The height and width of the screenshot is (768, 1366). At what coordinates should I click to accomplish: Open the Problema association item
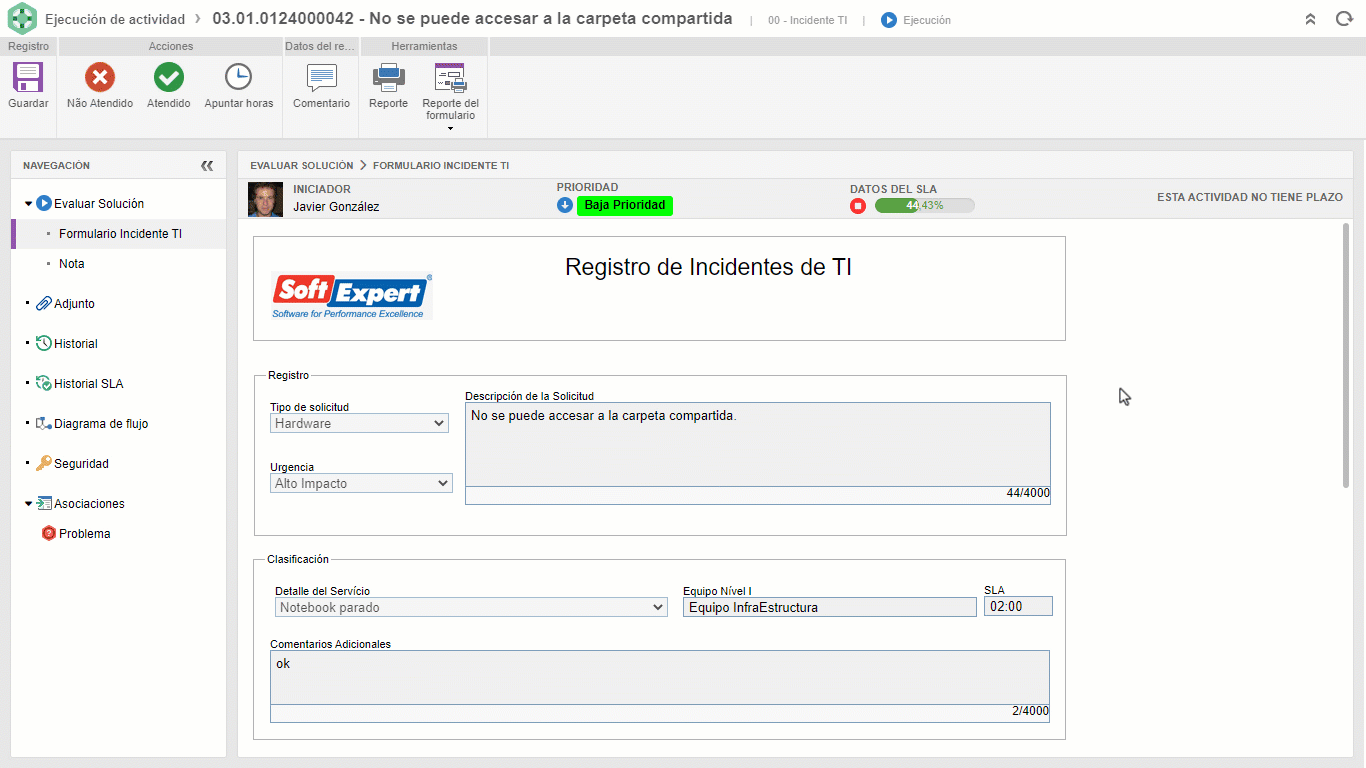[85, 534]
